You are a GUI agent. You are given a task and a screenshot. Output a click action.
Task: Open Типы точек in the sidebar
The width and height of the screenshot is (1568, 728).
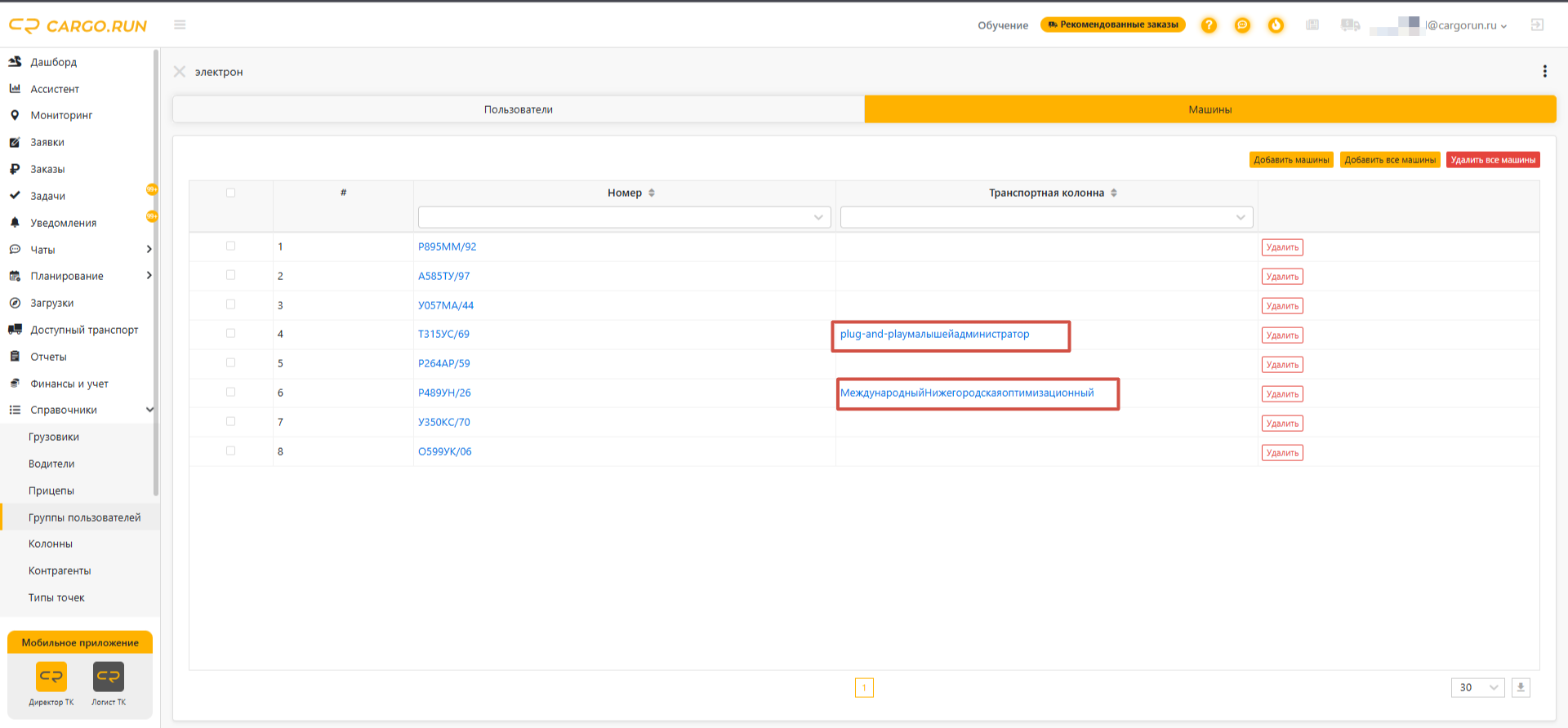tap(56, 597)
